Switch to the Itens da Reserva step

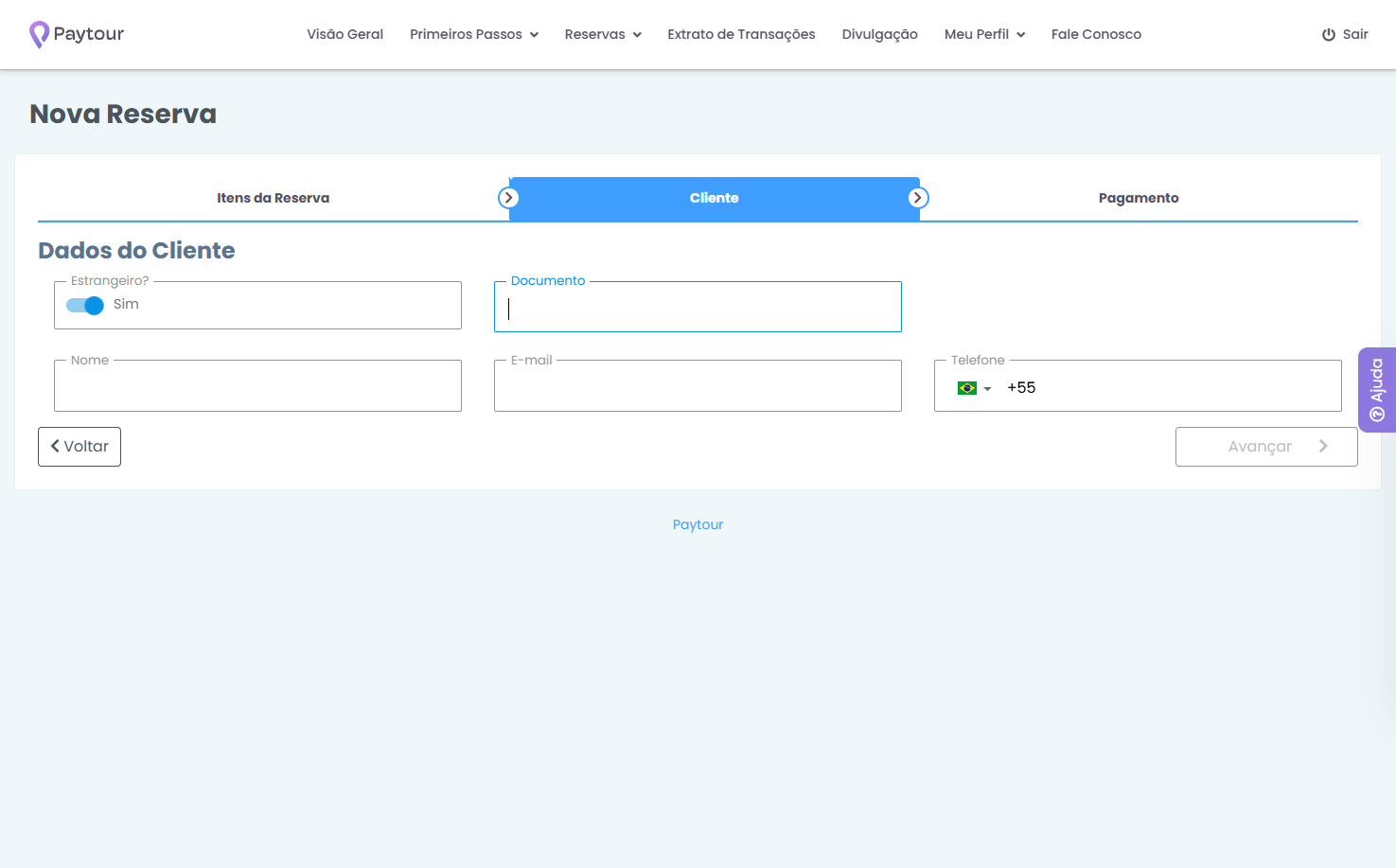click(x=273, y=198)
